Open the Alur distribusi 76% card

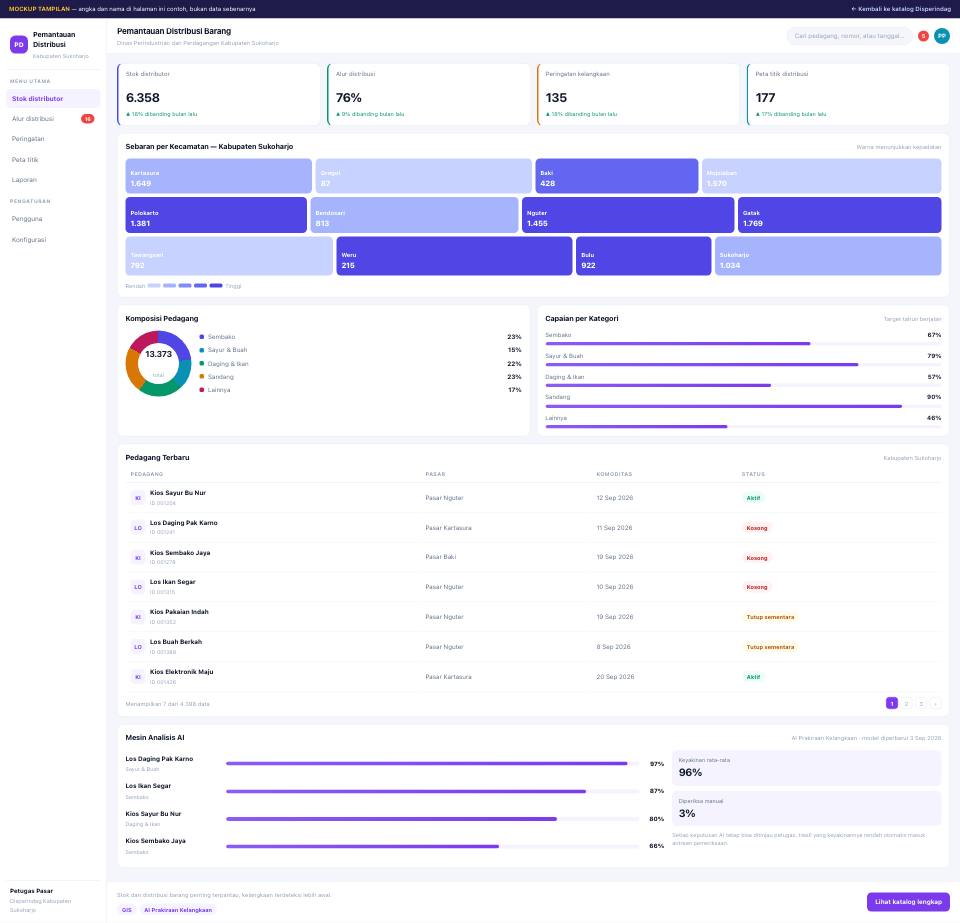coord(429,95)
